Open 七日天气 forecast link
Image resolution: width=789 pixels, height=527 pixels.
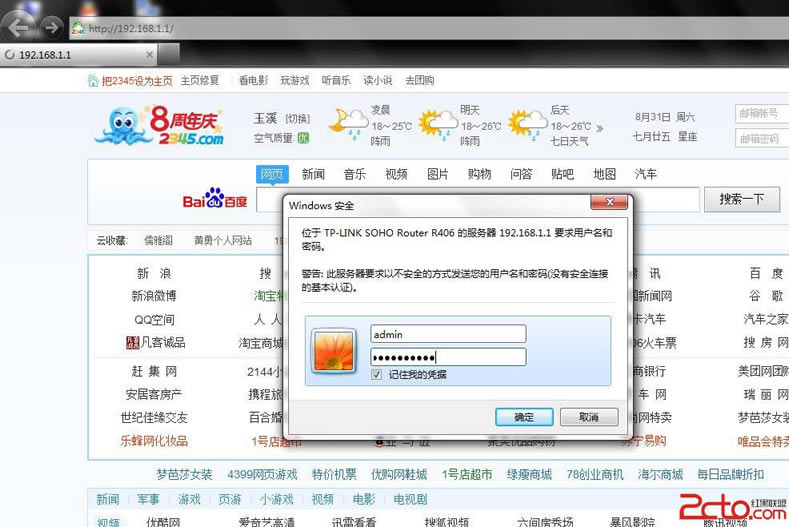point(569,141)
